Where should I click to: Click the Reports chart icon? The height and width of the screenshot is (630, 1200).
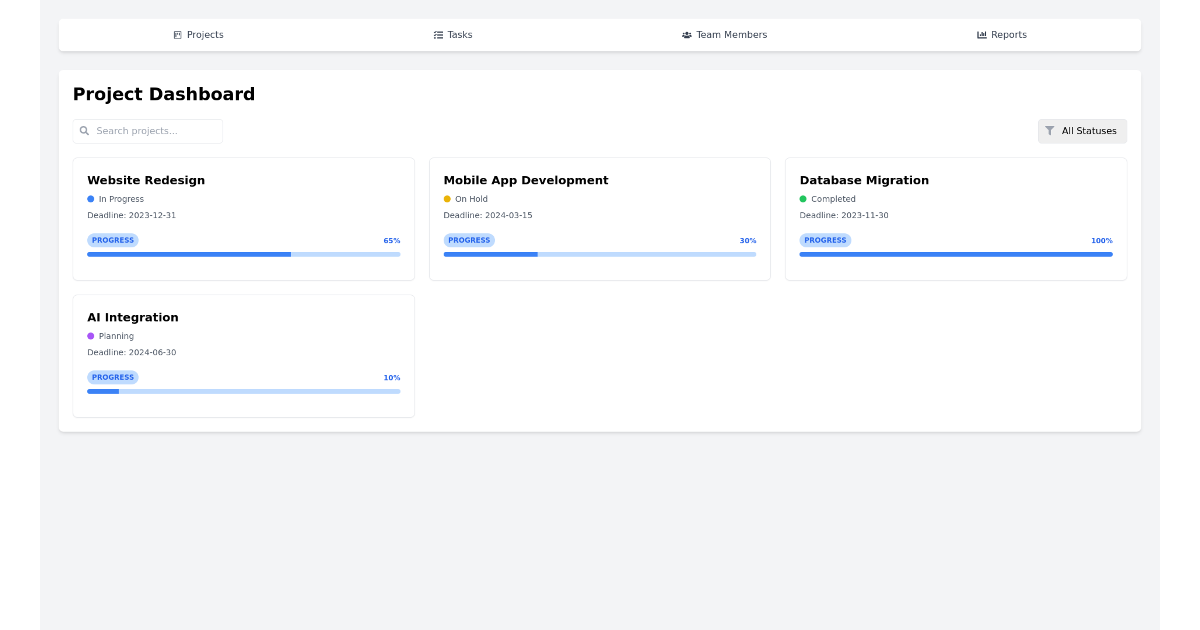pyautogui.click(x=980, y=34)
